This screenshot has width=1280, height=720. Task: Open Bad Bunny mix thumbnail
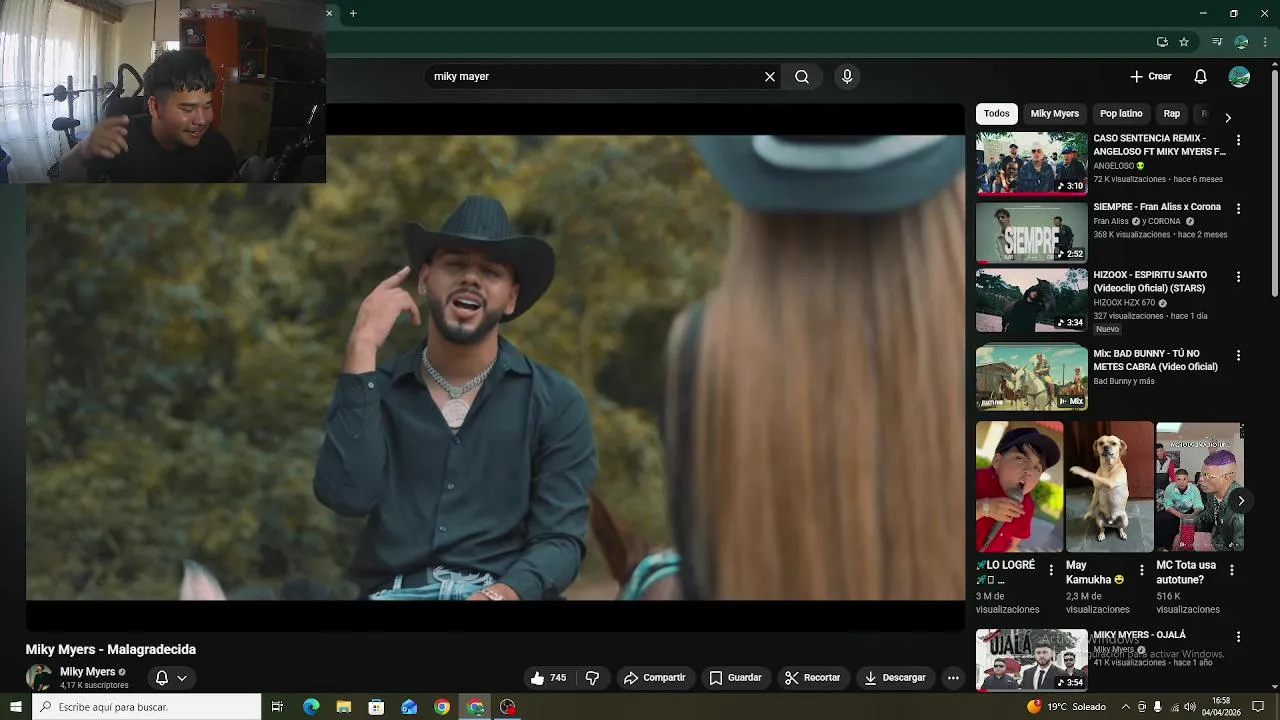[1031, 377]
